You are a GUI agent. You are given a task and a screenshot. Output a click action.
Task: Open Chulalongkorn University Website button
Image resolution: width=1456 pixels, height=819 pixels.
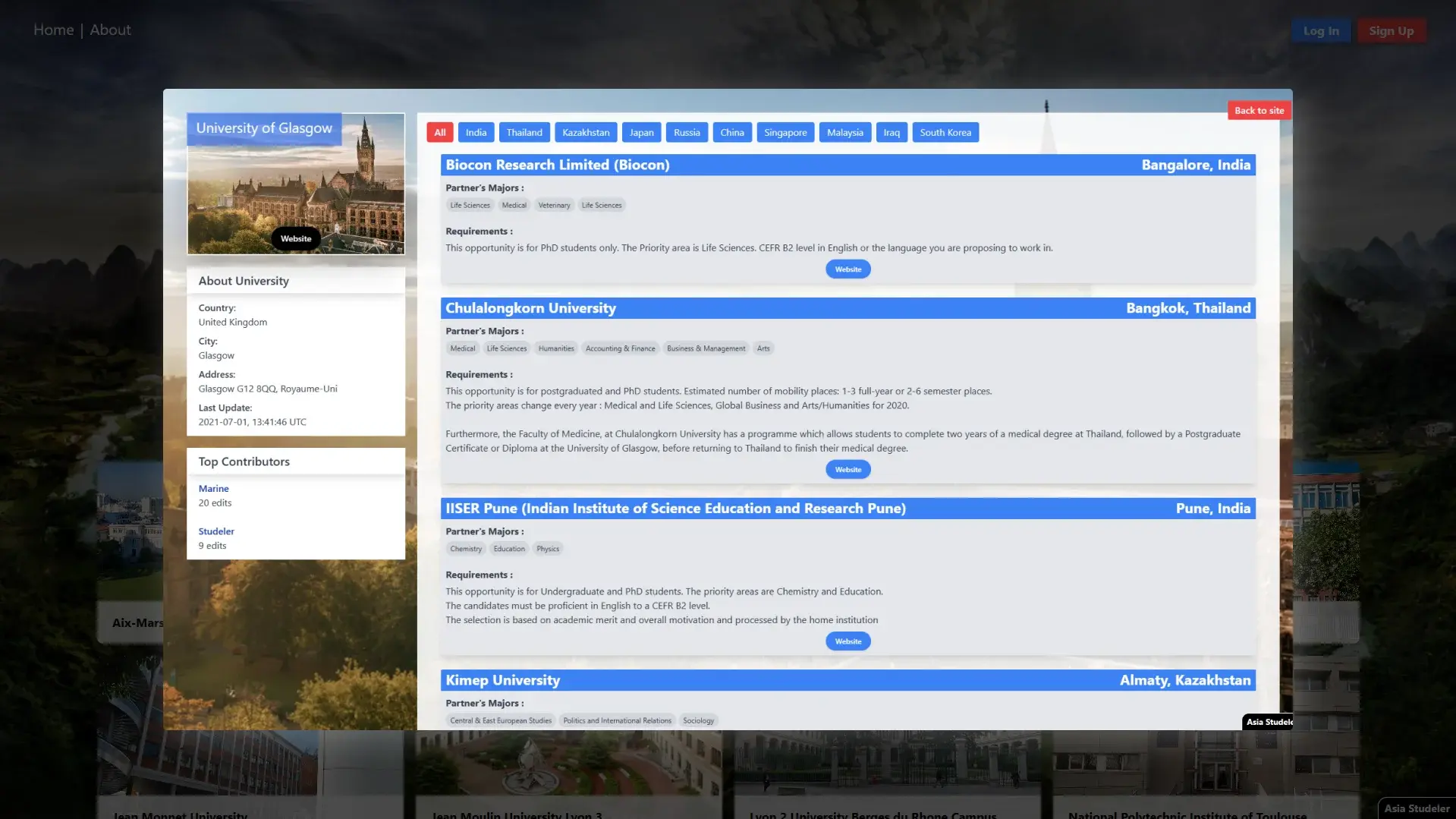[848, 469]
